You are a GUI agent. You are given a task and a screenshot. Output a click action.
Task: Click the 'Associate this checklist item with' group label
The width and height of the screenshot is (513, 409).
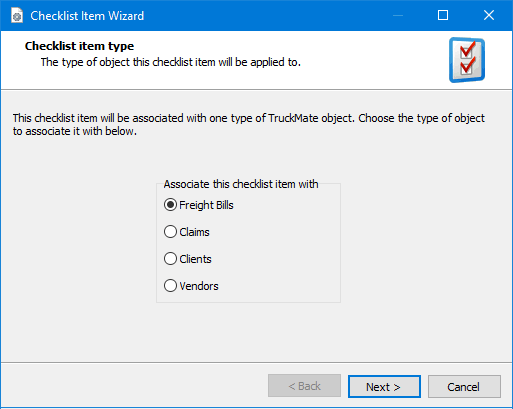pos(241,184)
